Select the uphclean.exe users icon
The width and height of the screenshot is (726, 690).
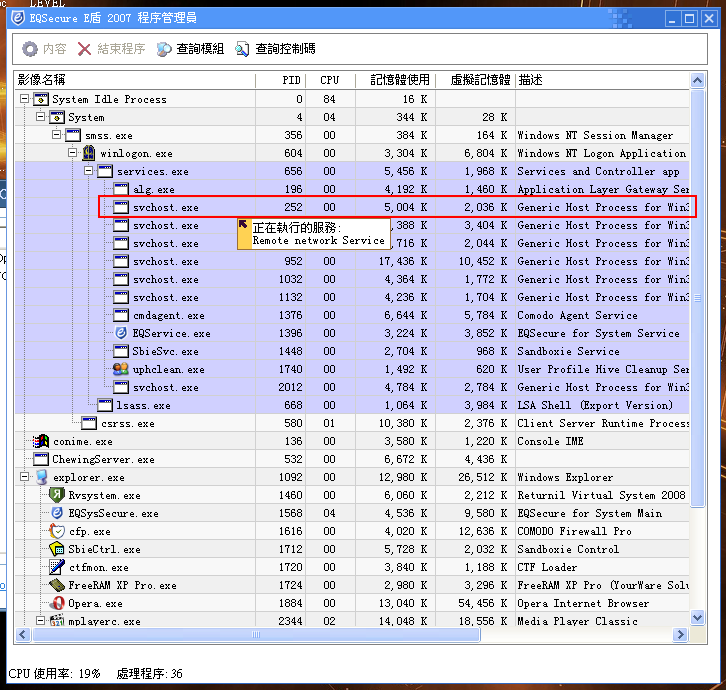point(121,369)
